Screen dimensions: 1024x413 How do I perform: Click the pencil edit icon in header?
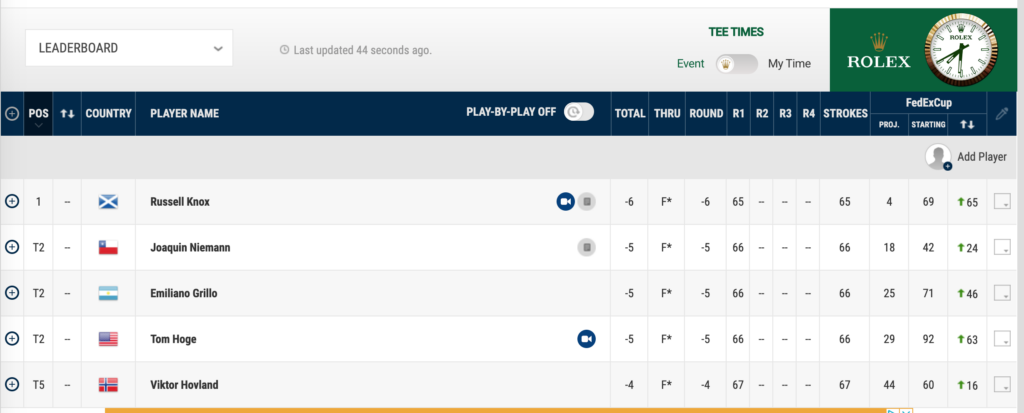click(1002, 114)
